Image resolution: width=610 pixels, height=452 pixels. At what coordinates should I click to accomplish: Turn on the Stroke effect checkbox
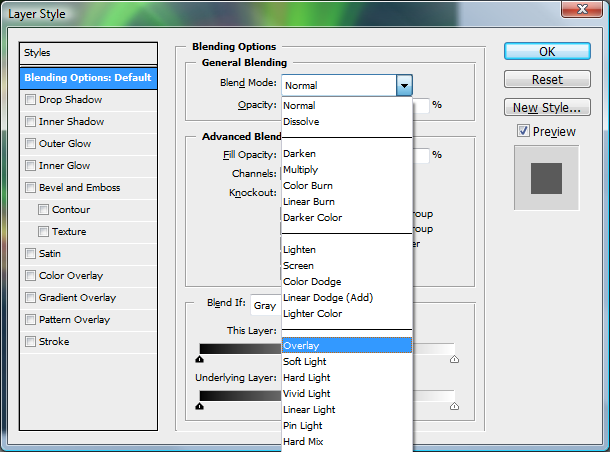click(31, 342)
